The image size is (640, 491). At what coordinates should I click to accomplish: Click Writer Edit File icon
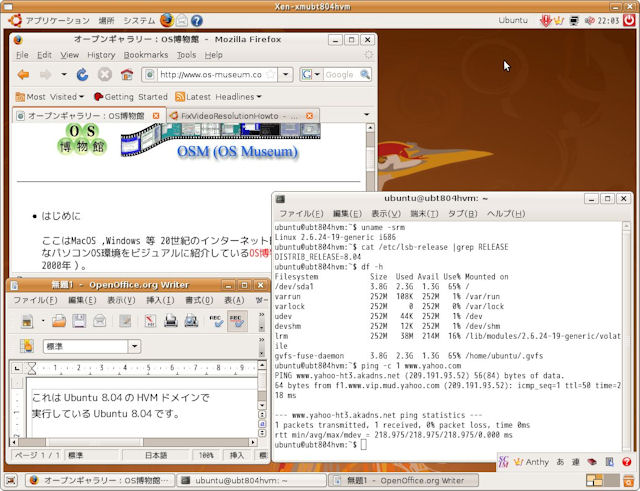tap(125, 321)
